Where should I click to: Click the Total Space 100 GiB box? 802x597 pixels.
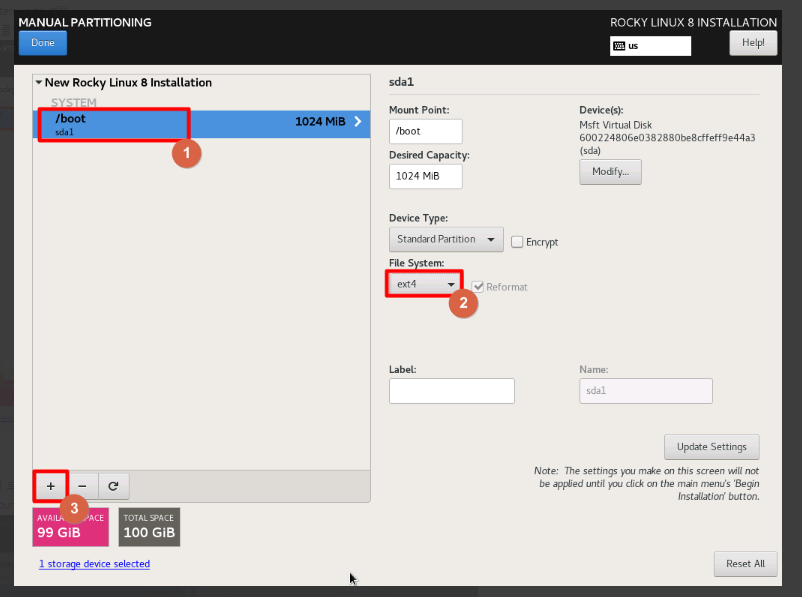[x=149, y=527]
